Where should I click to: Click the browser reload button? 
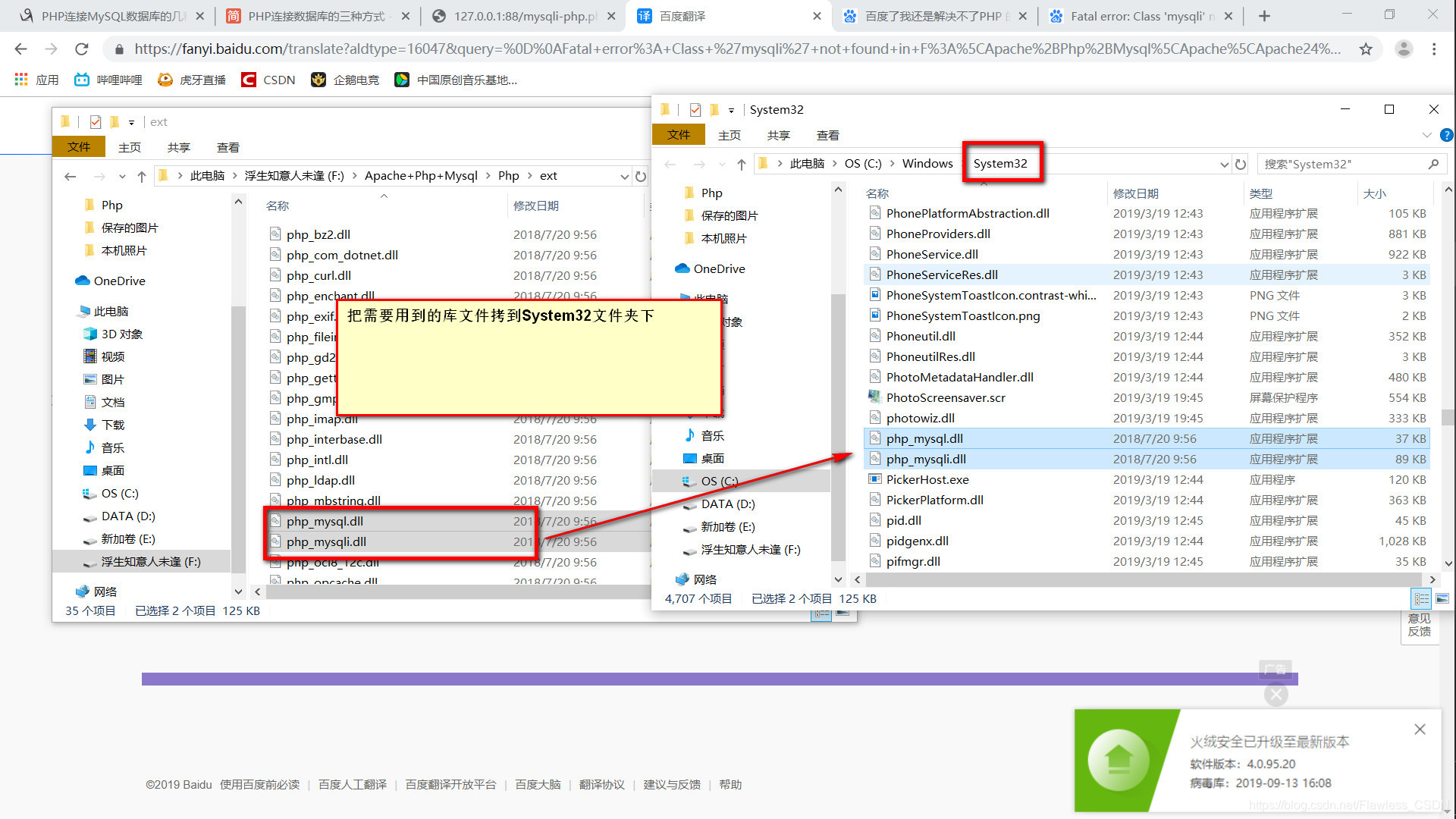click(82, 49)
